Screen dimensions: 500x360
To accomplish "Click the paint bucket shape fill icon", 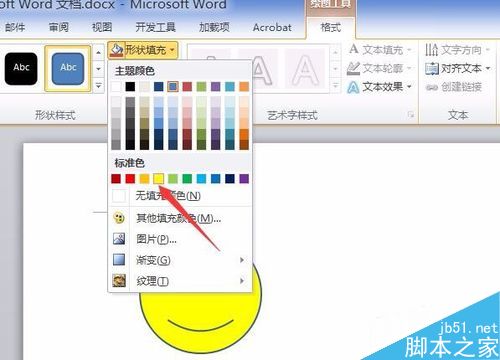I will (x=116, y=50).
